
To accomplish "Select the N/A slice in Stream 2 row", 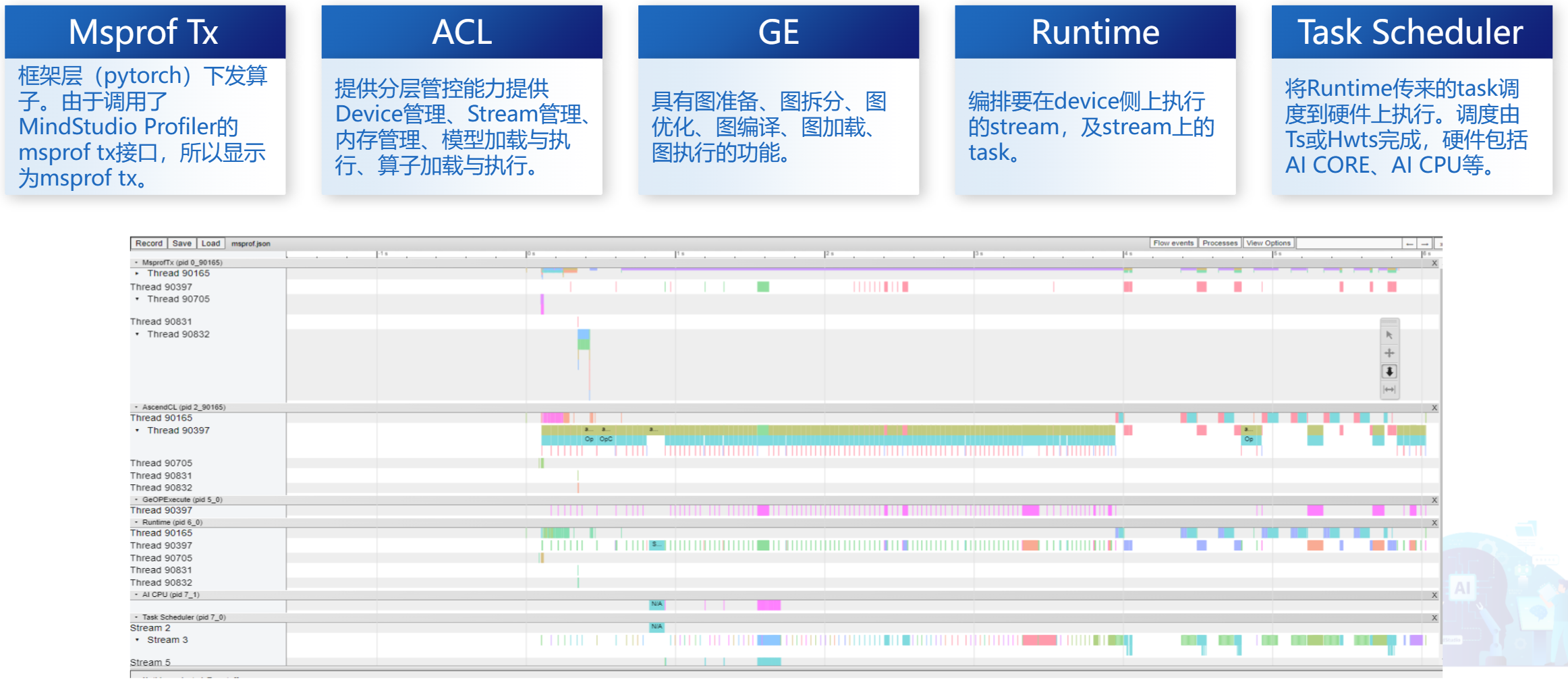I will click(656, 627).
